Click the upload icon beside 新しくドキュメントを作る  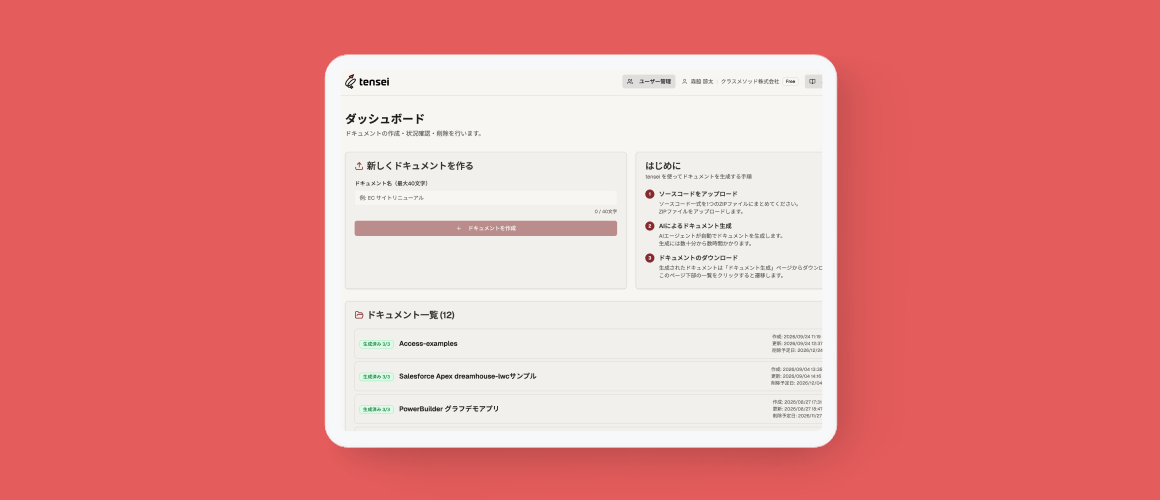click(359, 166)
